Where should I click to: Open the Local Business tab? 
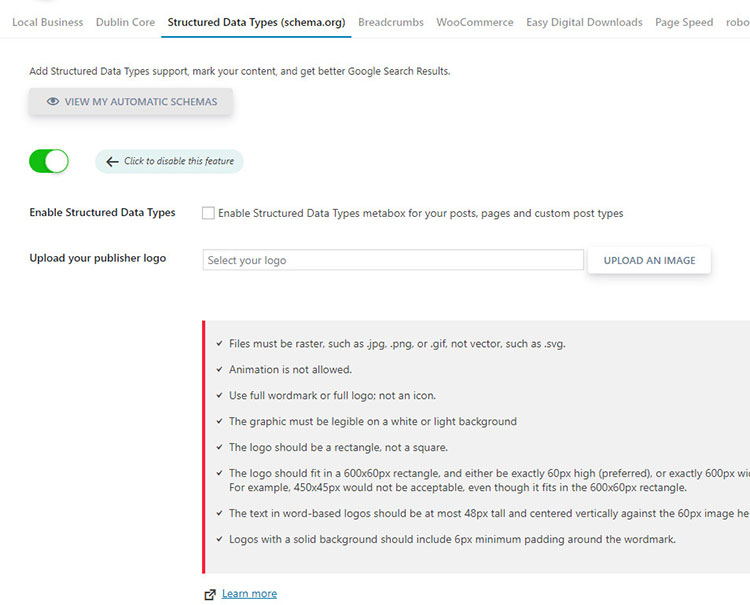coord(47,22)
